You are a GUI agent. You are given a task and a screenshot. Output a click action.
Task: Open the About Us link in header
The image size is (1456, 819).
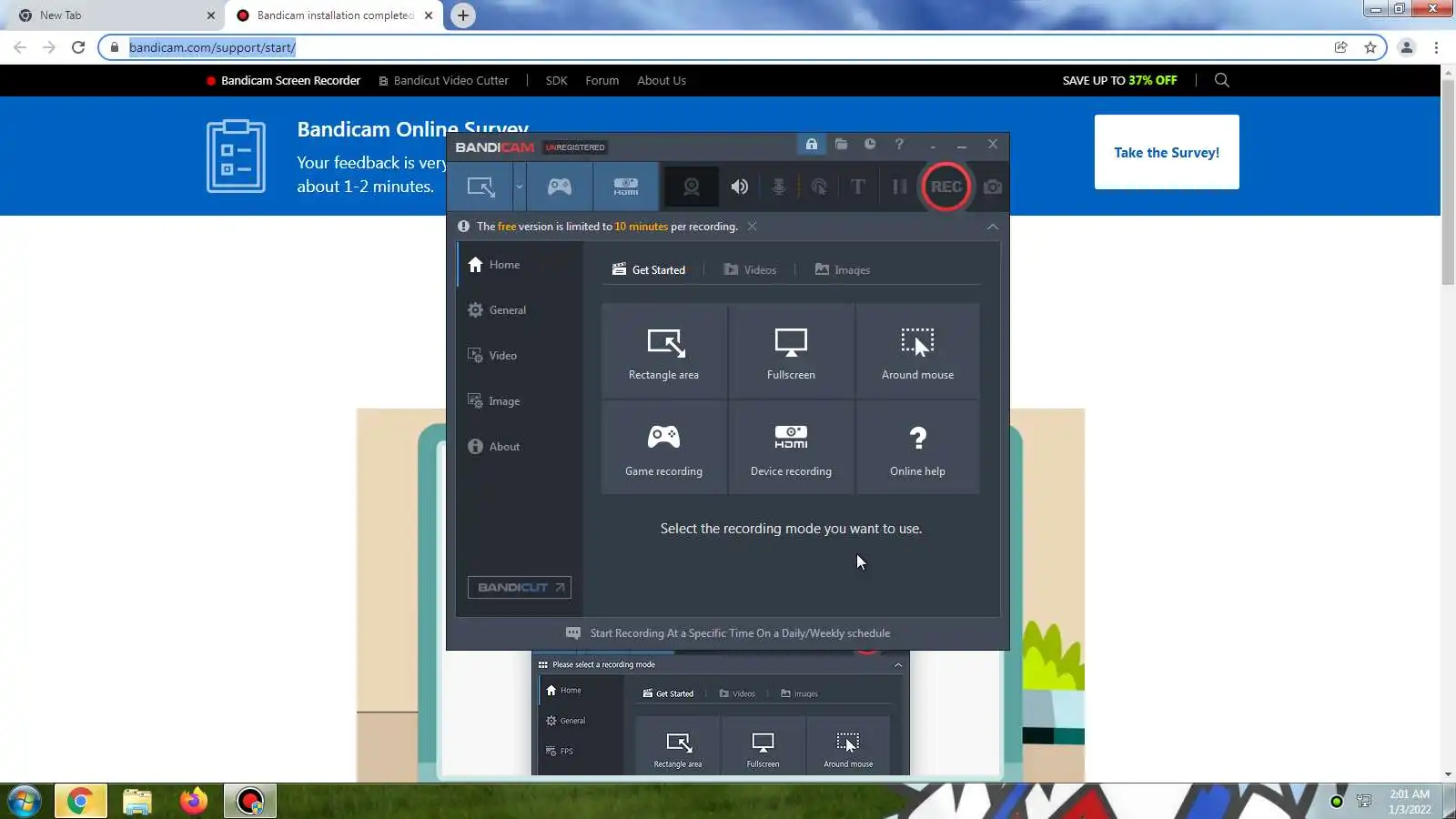tap(662, 81)
